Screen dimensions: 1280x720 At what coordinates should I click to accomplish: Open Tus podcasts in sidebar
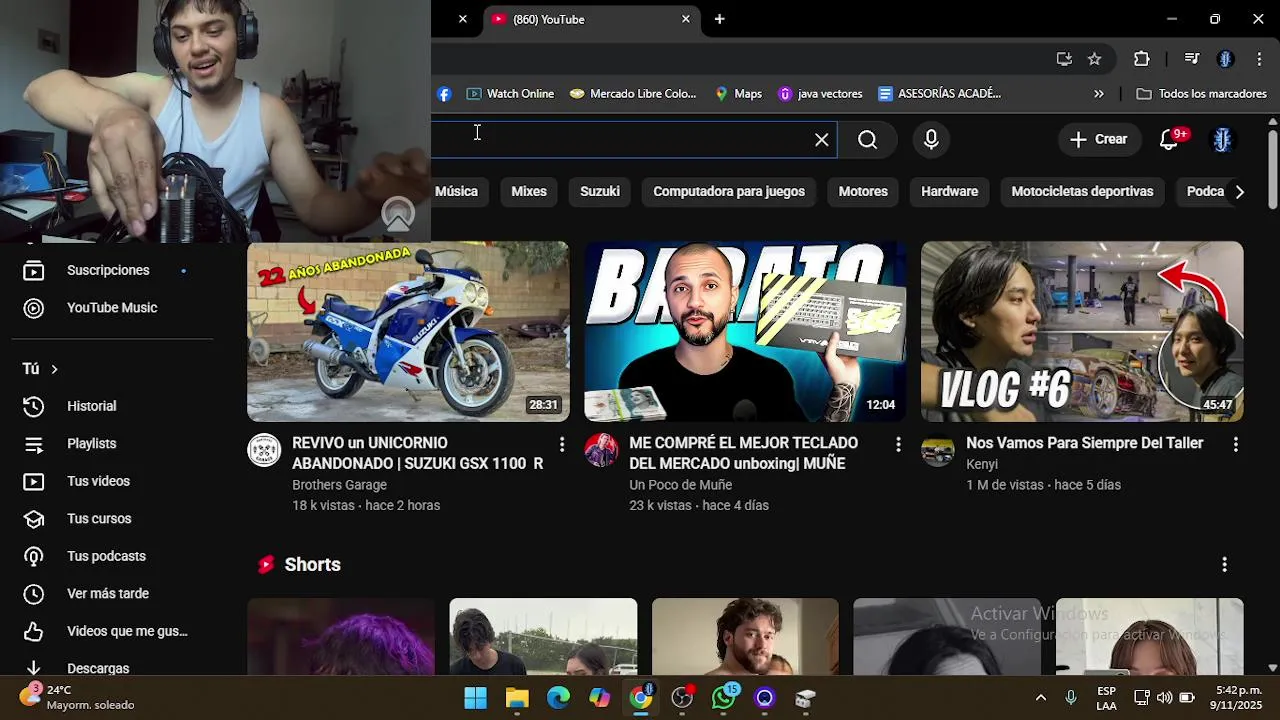click(106, 556)
